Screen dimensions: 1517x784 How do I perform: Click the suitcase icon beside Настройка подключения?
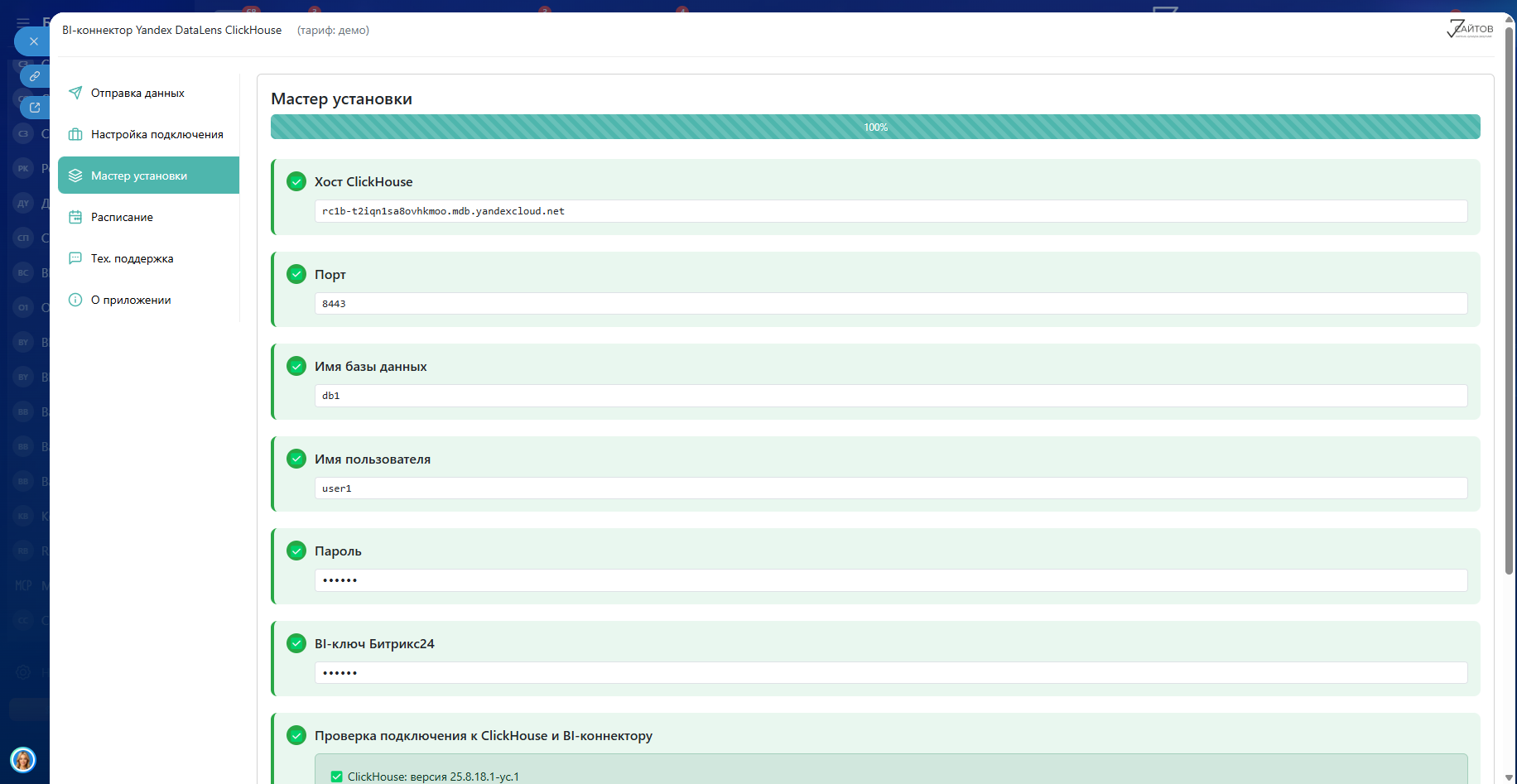pyautogui.click(x=75, y=134)
